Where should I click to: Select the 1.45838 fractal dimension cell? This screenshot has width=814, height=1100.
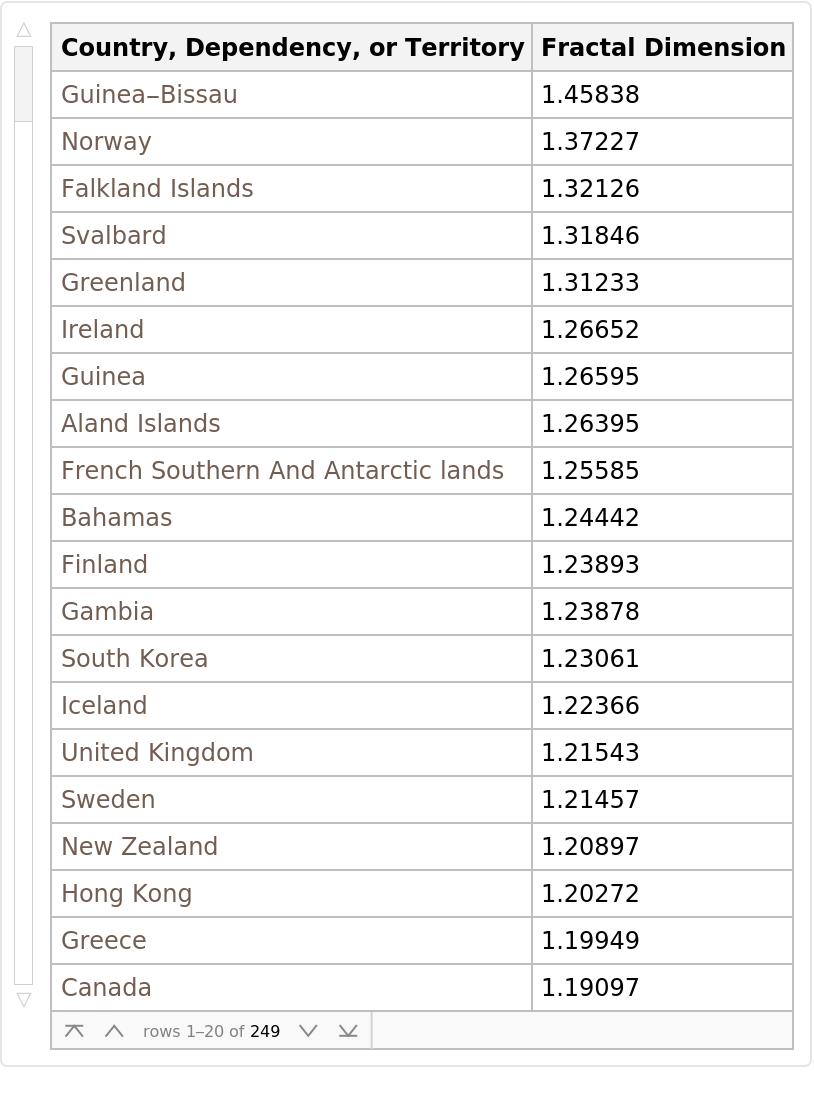click(x=590, y=95)
